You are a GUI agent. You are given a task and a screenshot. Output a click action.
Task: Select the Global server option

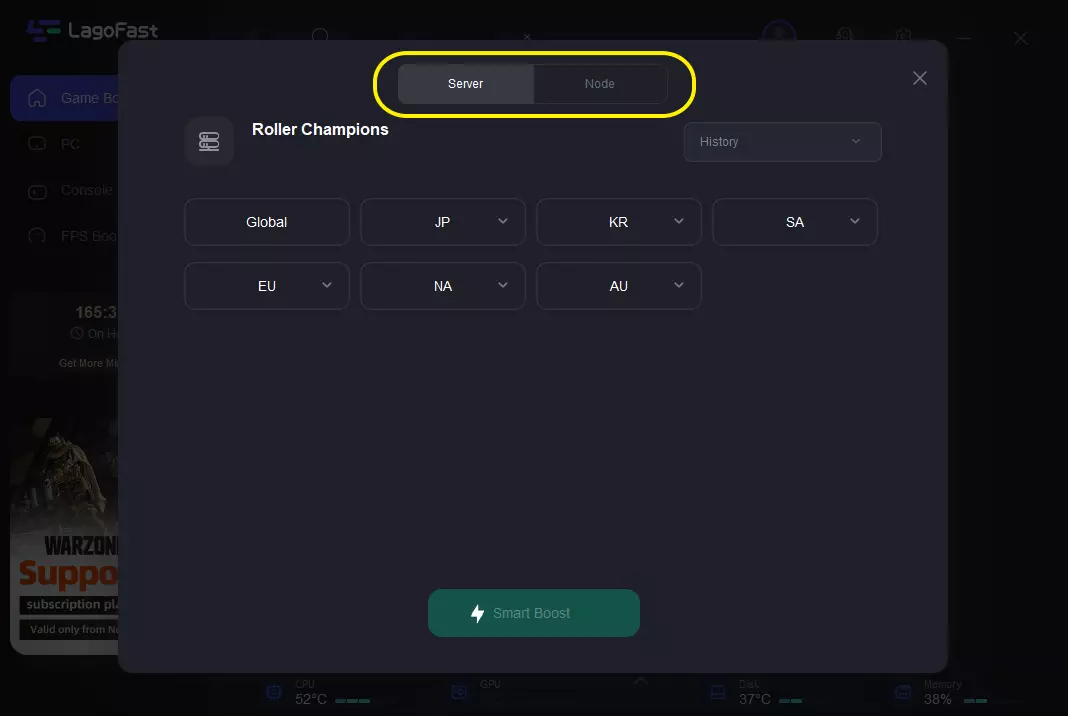(x=267, y=222)
